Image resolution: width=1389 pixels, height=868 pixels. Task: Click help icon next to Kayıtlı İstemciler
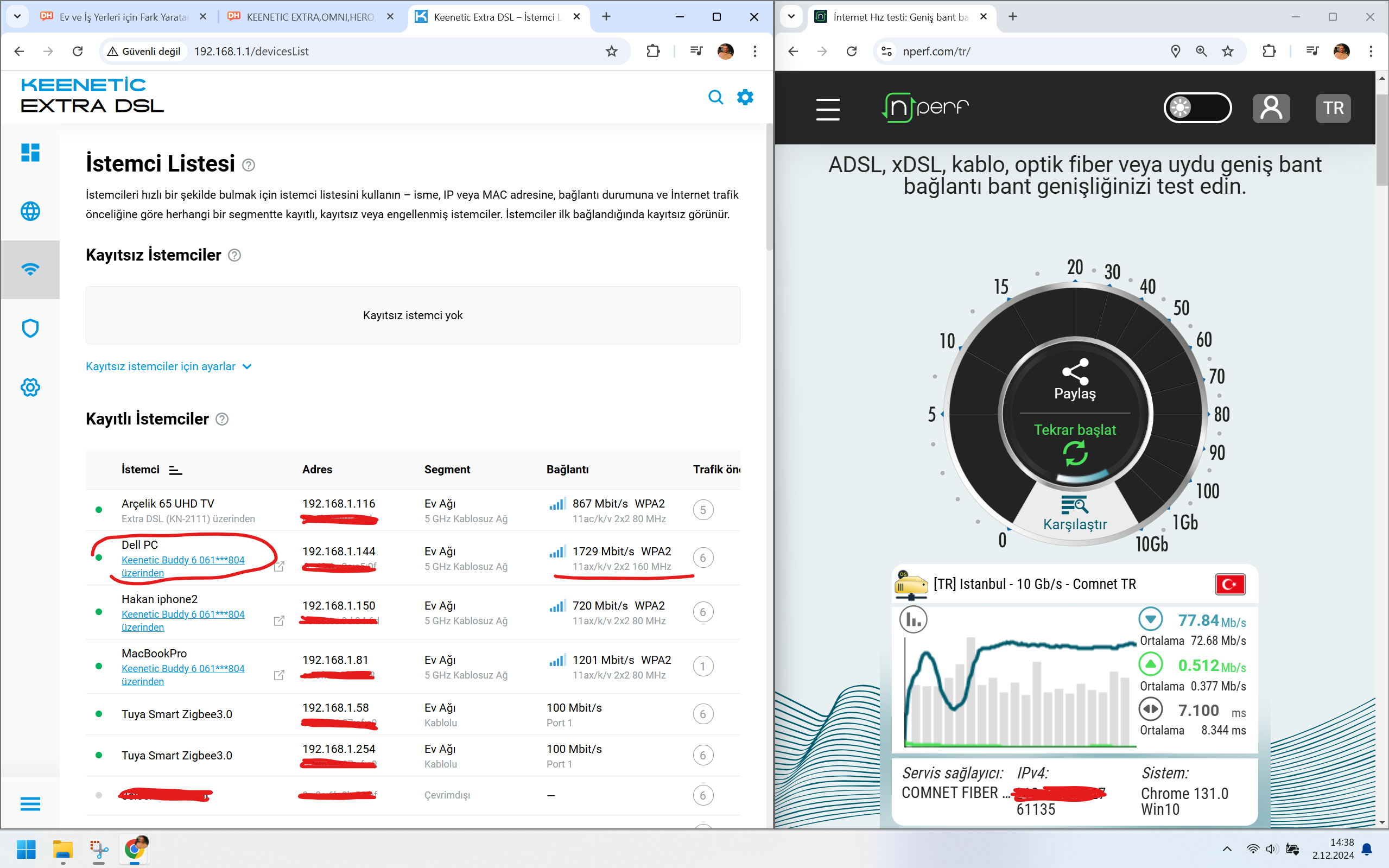pos(222,419)
